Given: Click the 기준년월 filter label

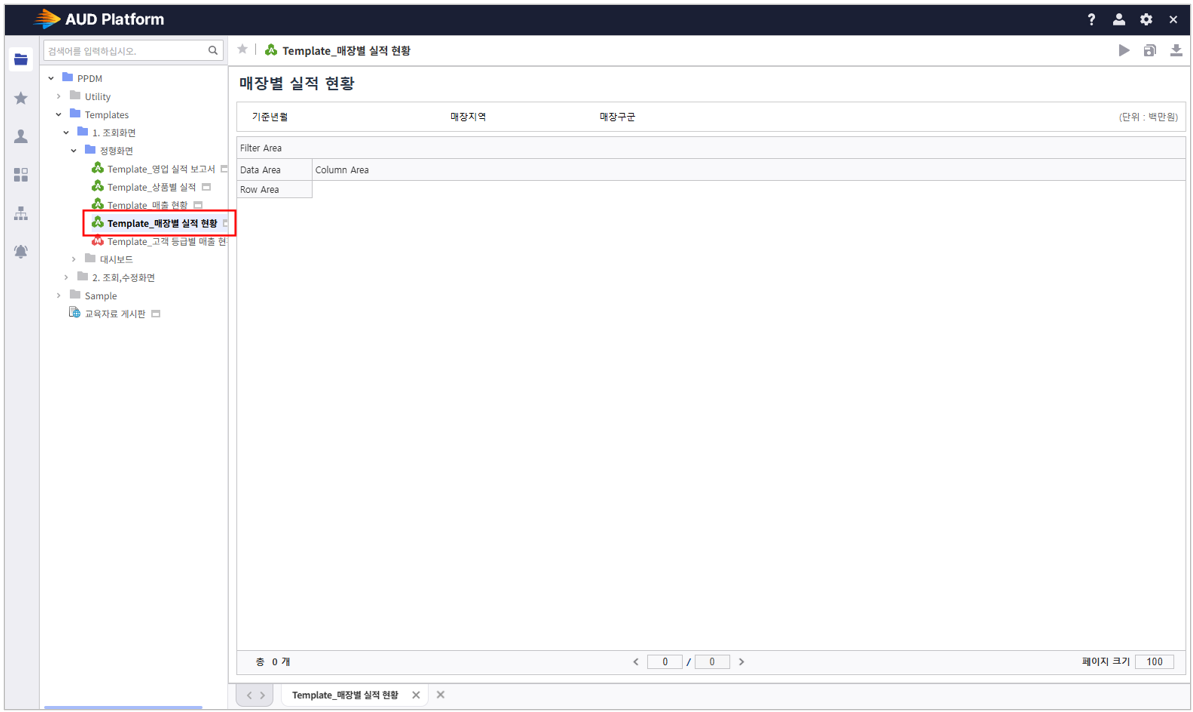Looking at the screenshot, I should (x=269, y=117).
